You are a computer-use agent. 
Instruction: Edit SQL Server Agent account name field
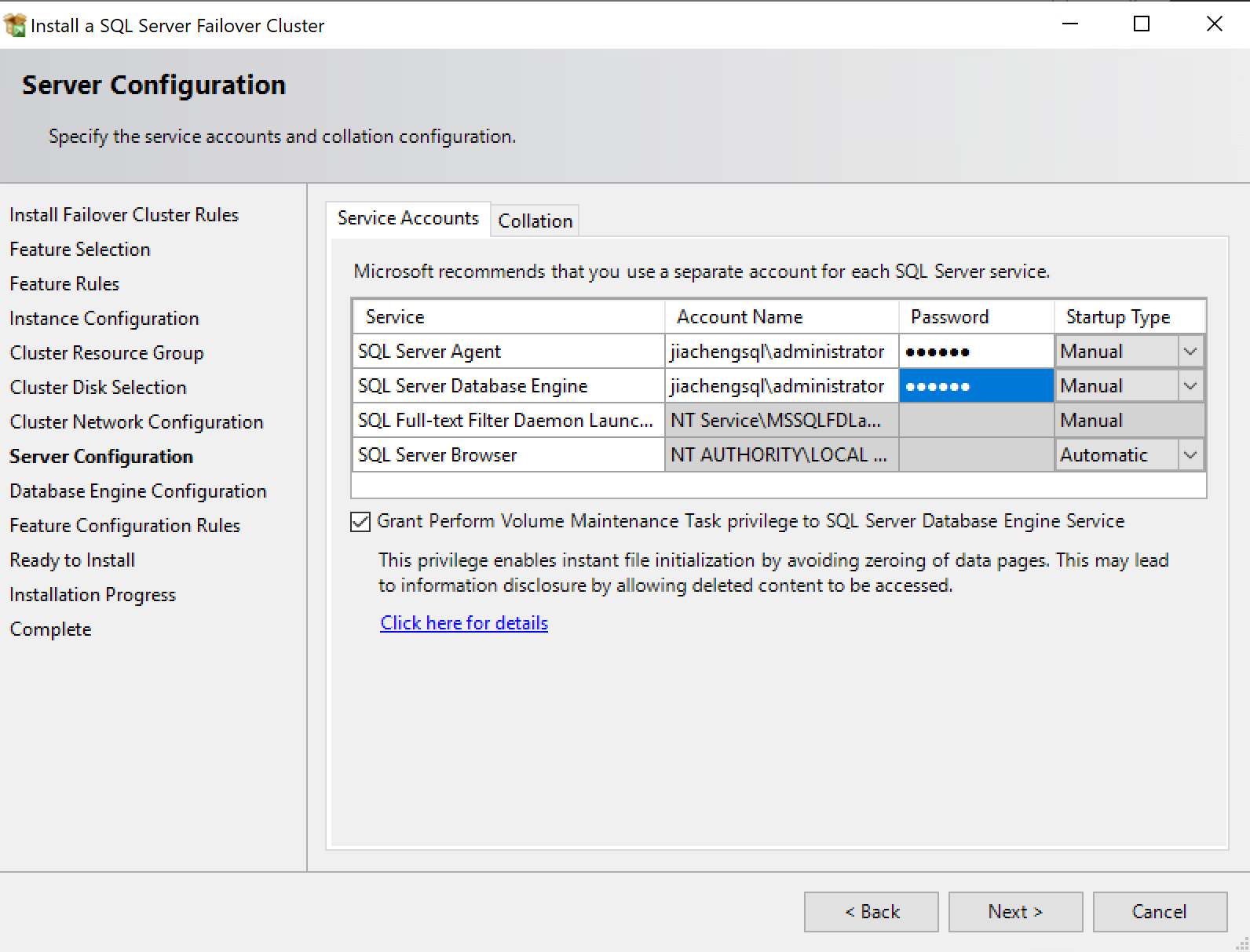(x=780, y=352)
